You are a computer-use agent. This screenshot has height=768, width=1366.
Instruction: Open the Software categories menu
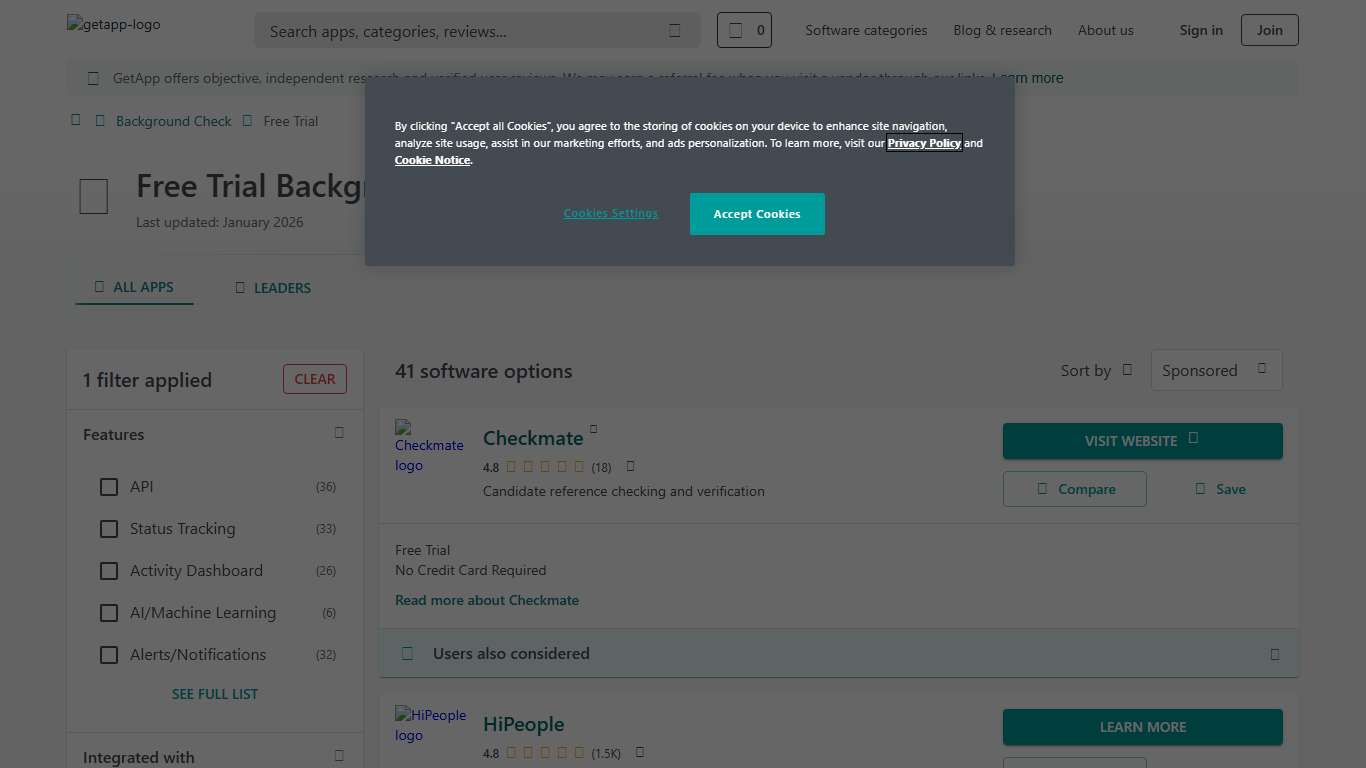click(x=866, y=30)
